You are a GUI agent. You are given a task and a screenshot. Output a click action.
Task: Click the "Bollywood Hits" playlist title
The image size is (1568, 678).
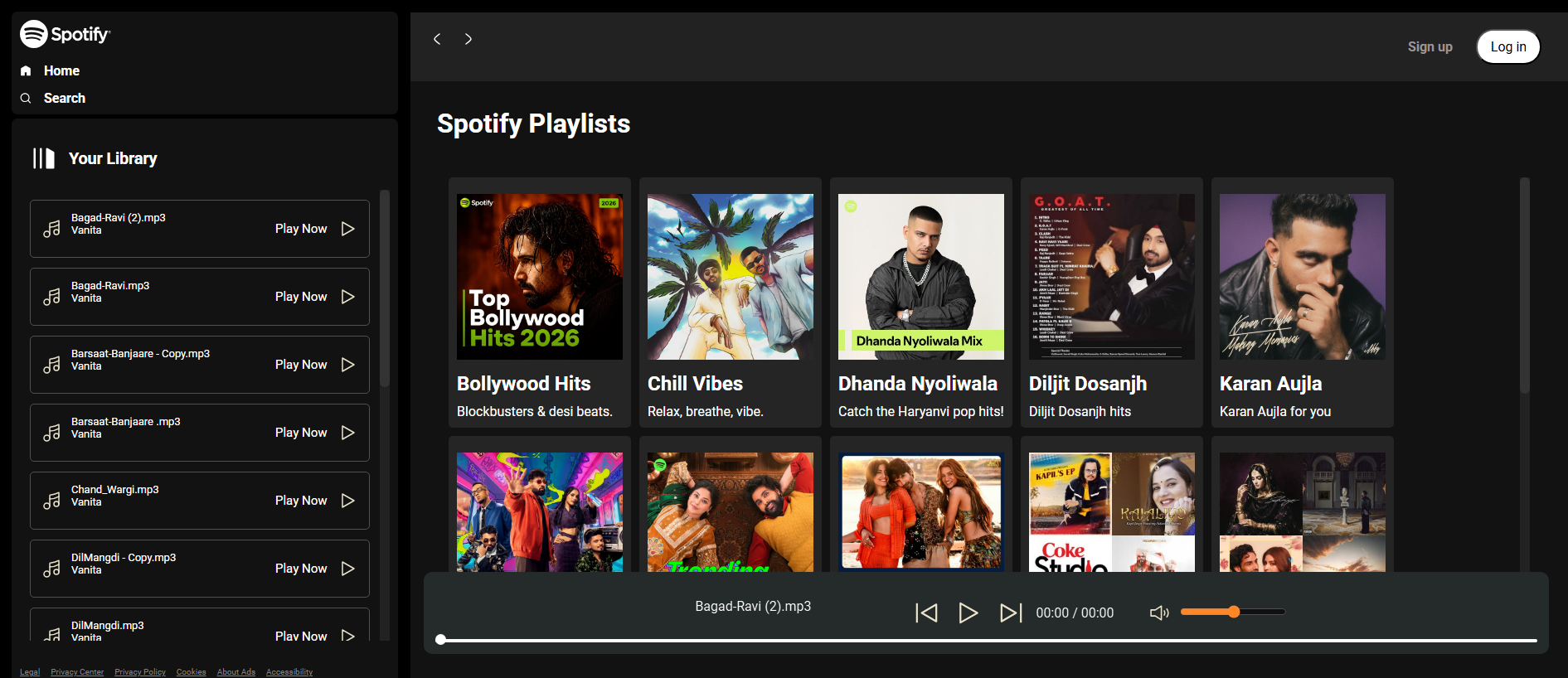pos(524,384)
